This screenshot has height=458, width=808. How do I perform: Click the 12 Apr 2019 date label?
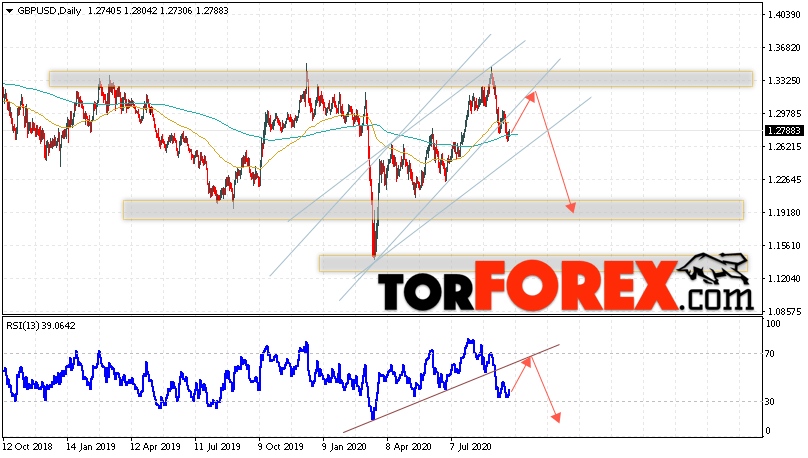tap(155, 447)
